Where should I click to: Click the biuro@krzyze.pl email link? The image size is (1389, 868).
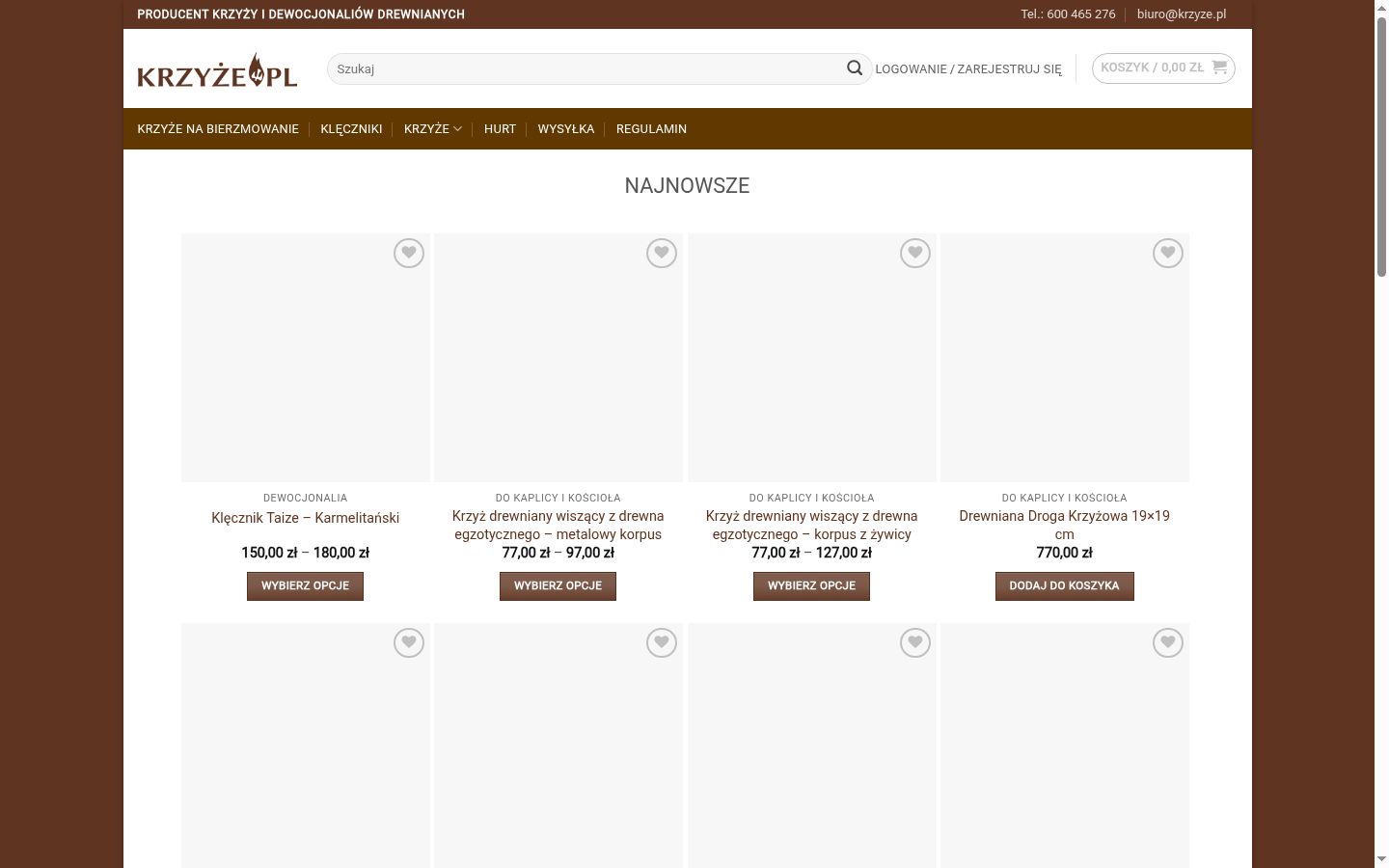(x=1182, y=14)
